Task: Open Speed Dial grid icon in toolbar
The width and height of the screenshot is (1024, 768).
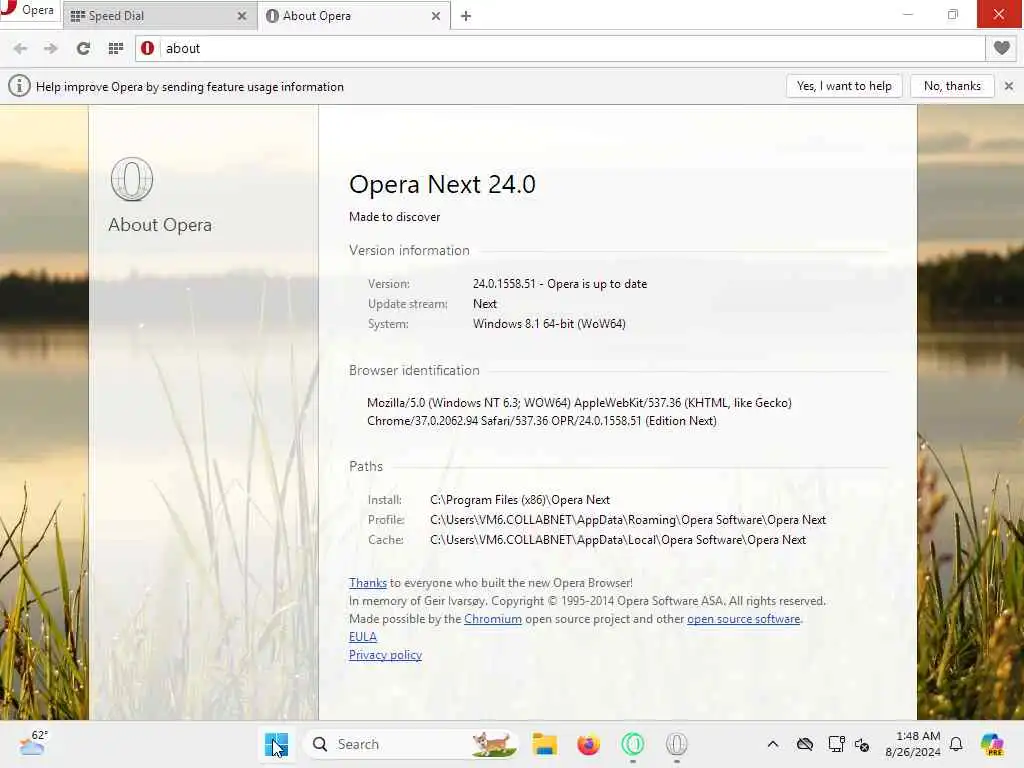Action: (x=116, y=48)
